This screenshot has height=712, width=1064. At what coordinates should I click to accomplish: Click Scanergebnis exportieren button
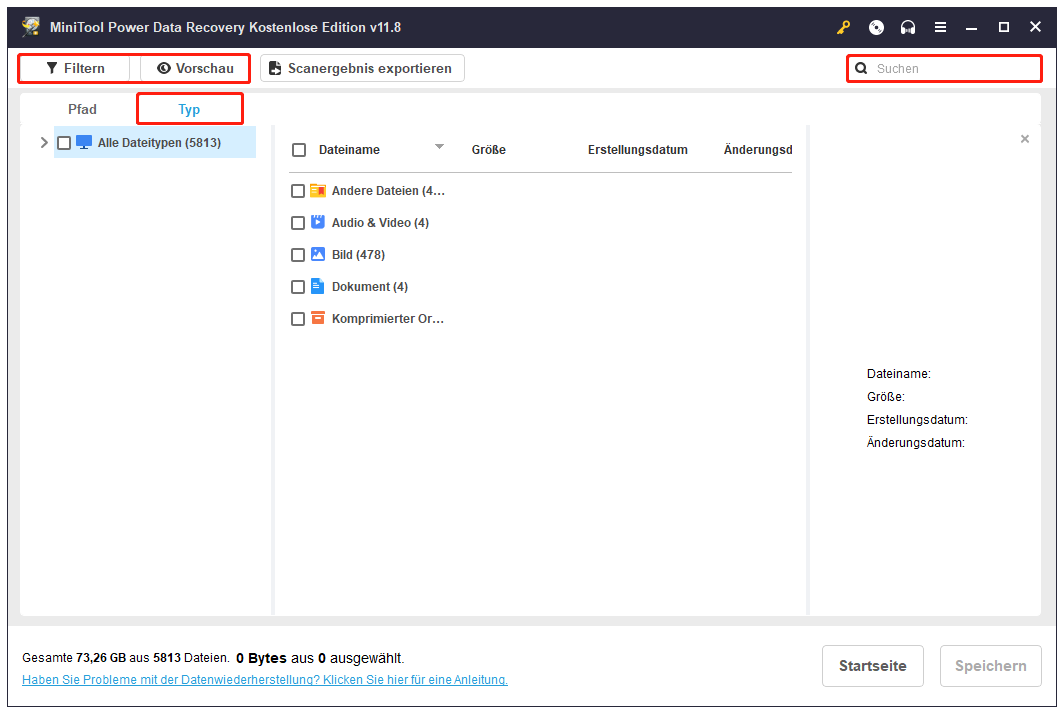(x=362, y=69)
